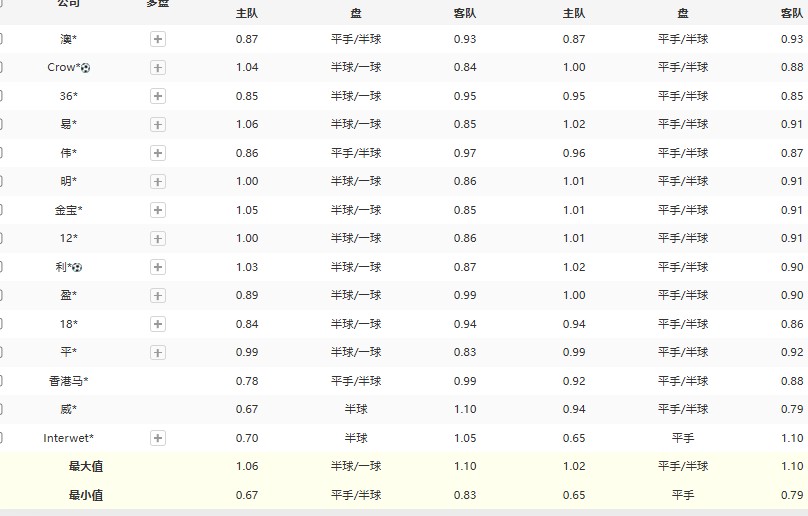Click the 公司 column header

tap(68, 4)
